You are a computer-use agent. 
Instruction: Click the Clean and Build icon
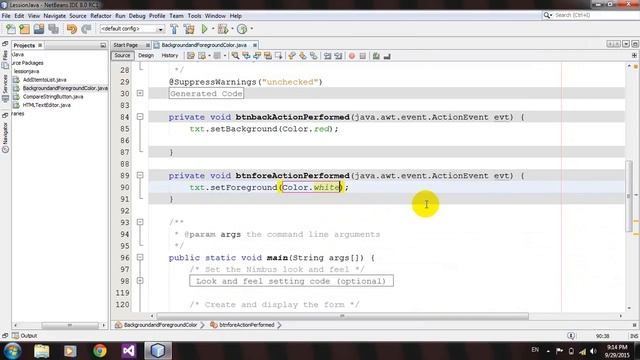point(189,29)
